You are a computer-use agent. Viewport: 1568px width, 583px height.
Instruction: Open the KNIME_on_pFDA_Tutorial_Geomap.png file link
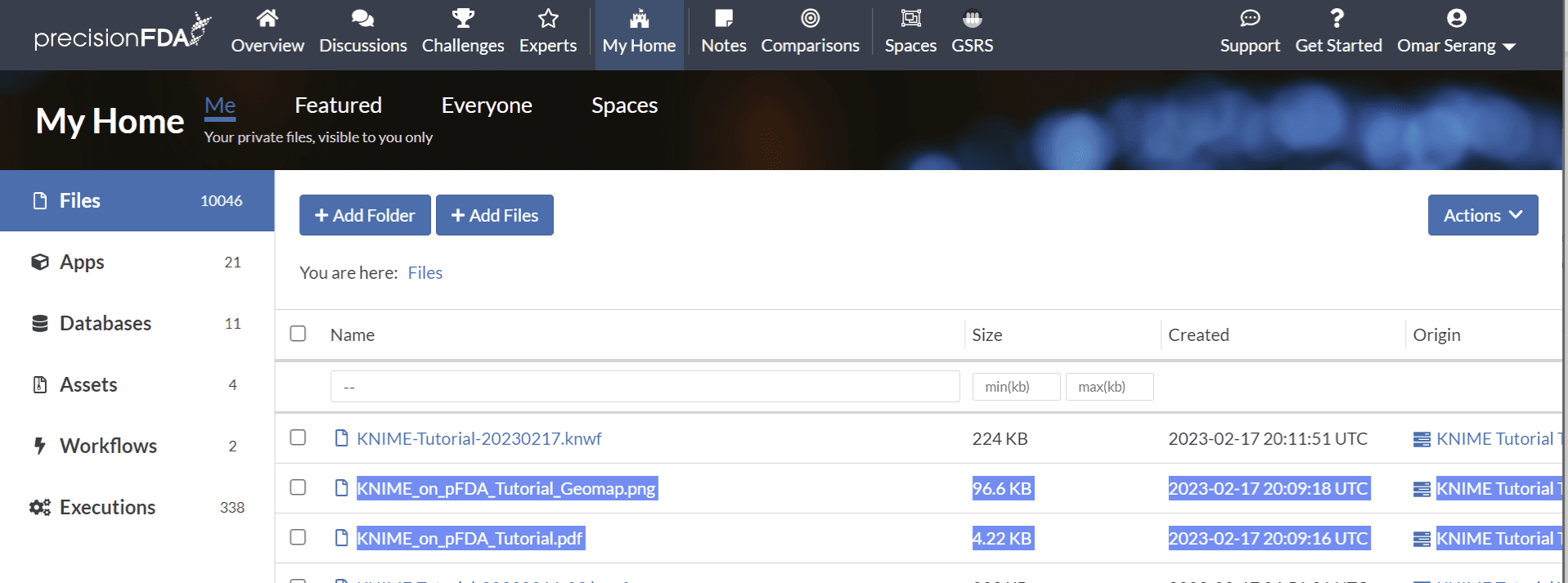tap(506, 488)
